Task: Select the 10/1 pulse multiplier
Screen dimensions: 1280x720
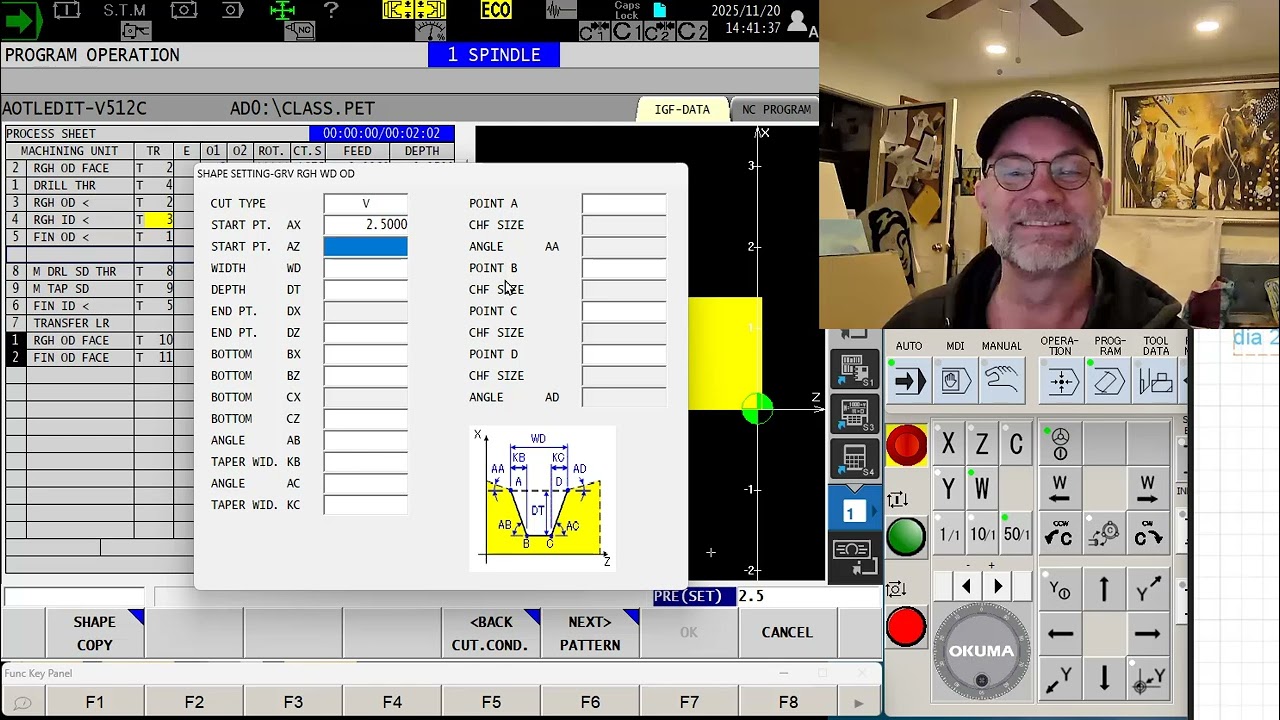Action: 982,534
